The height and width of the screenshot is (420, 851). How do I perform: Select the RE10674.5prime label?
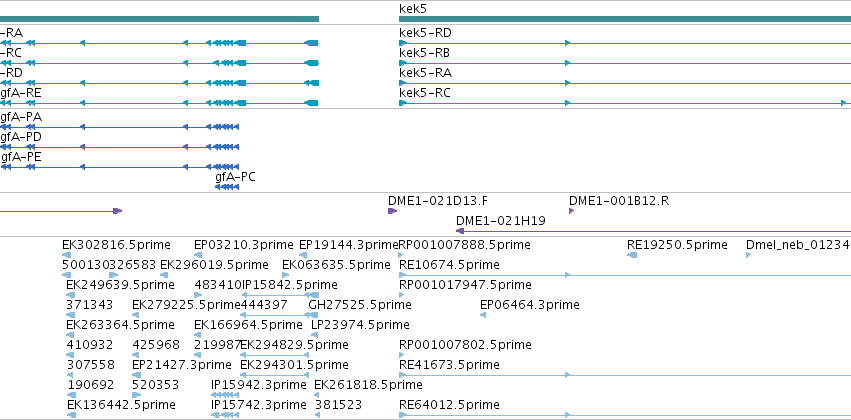point(449,265)
